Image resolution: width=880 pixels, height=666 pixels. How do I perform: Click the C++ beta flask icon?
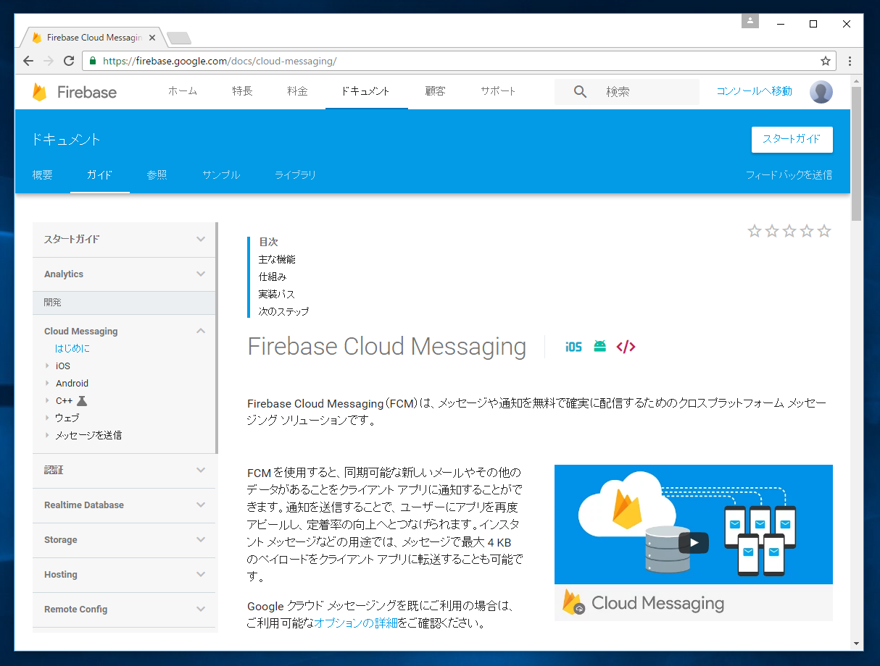(82, 401)
